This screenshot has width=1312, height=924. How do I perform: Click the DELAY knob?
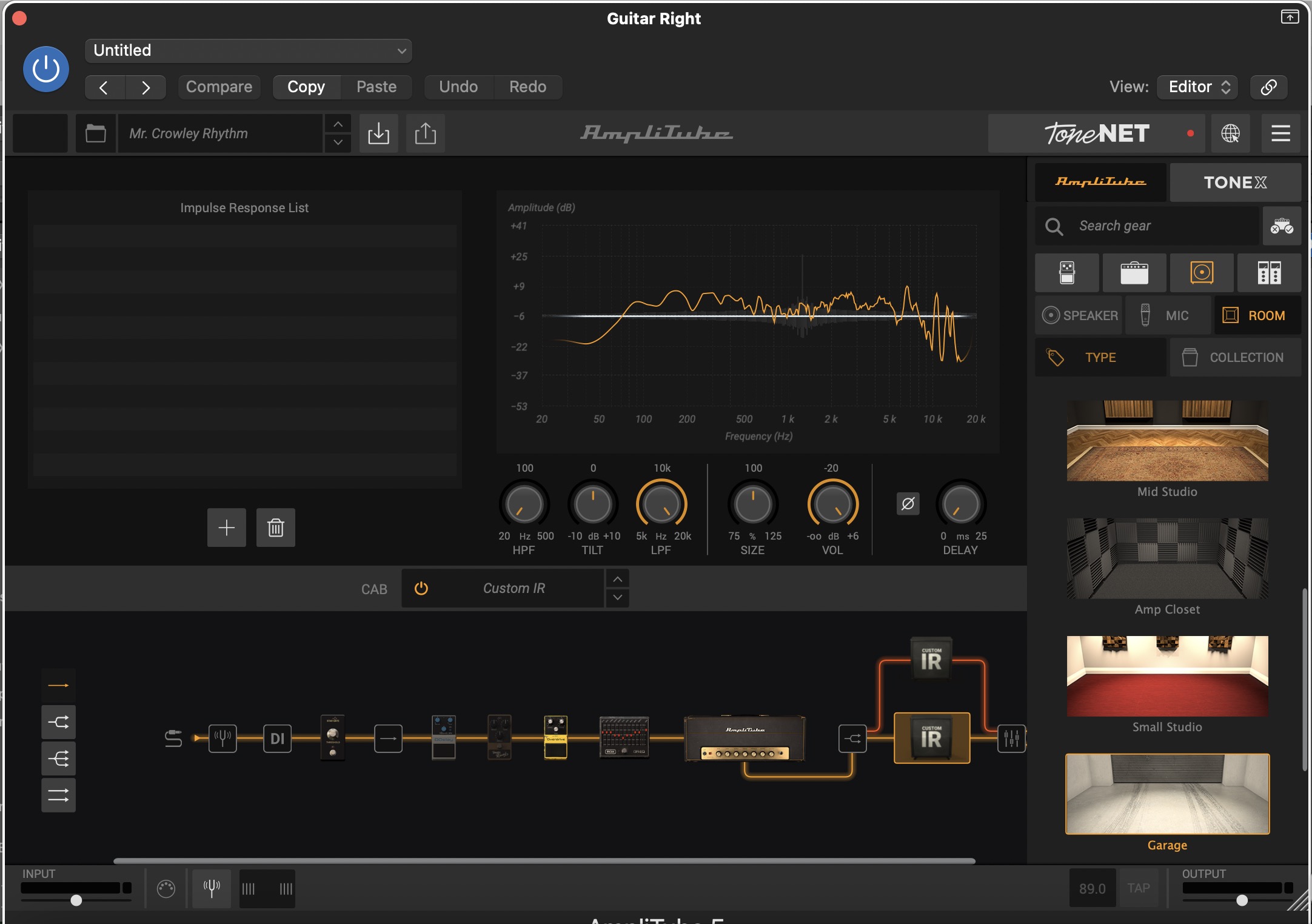tap(962, 504)
